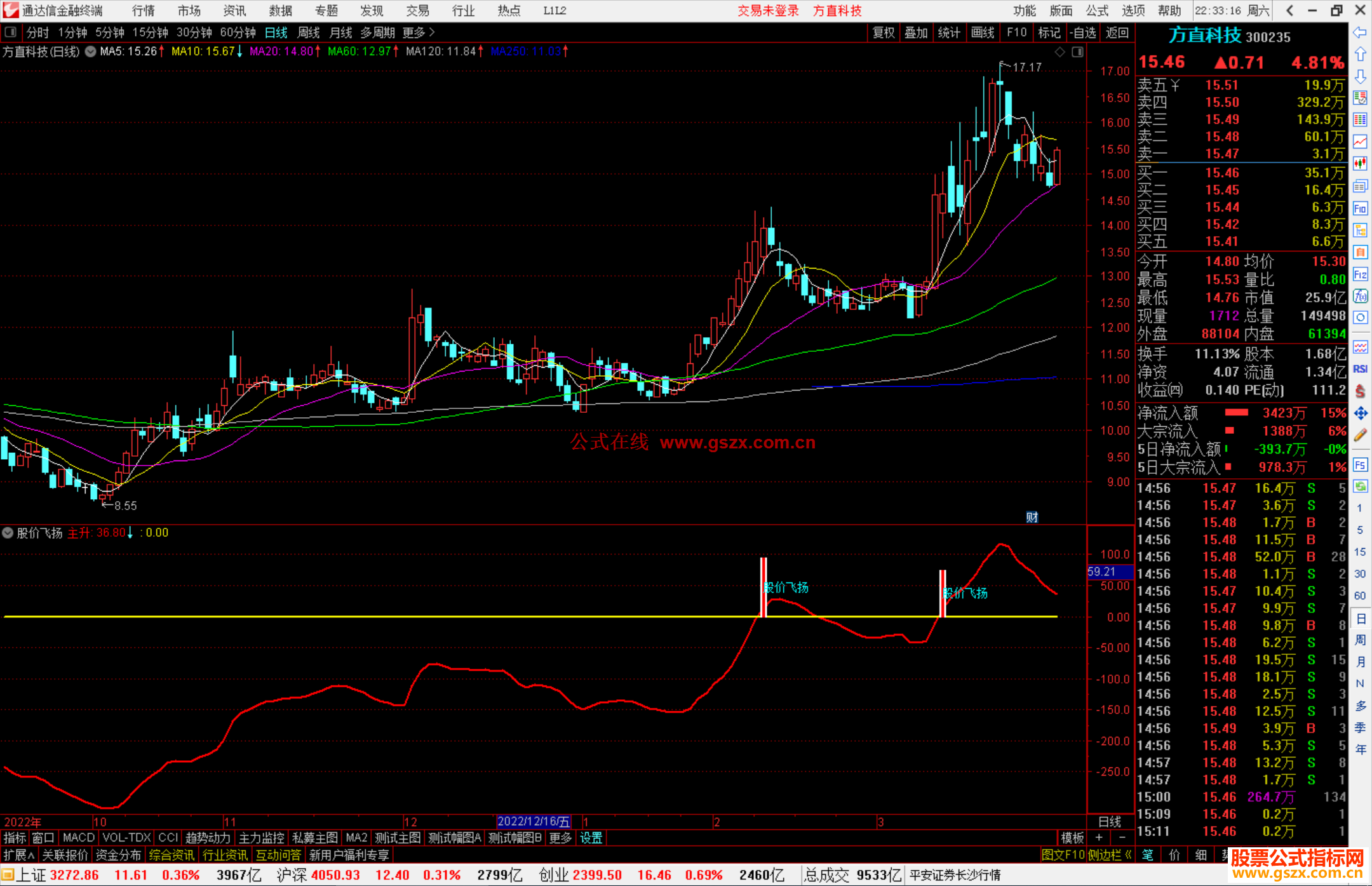
Task: Click the highlighted date 2022/12/16 marker
Action: pyautogui.click(x=533, y=821)
